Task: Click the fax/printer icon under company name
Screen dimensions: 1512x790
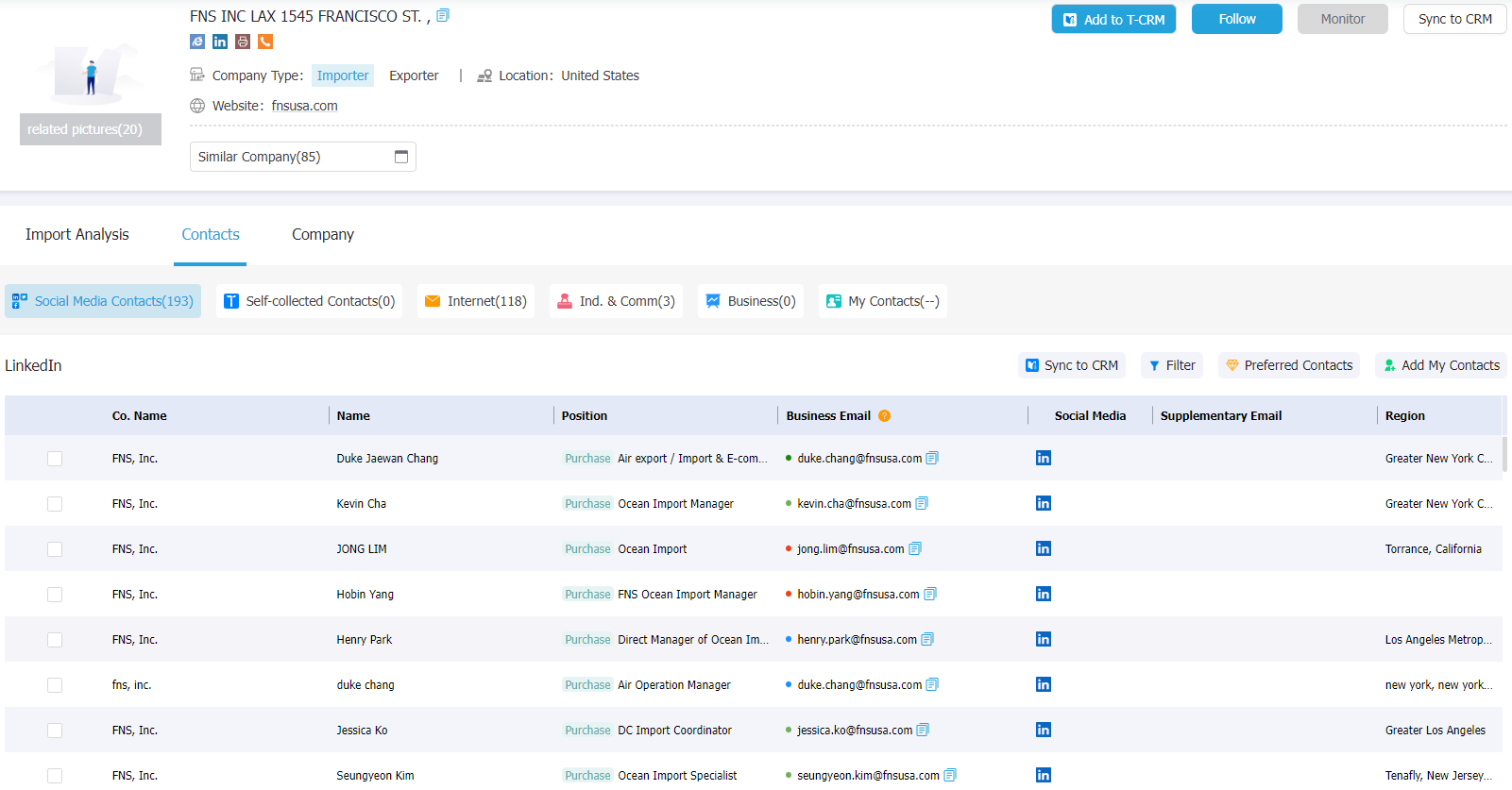Action: [x=243, y=42]
